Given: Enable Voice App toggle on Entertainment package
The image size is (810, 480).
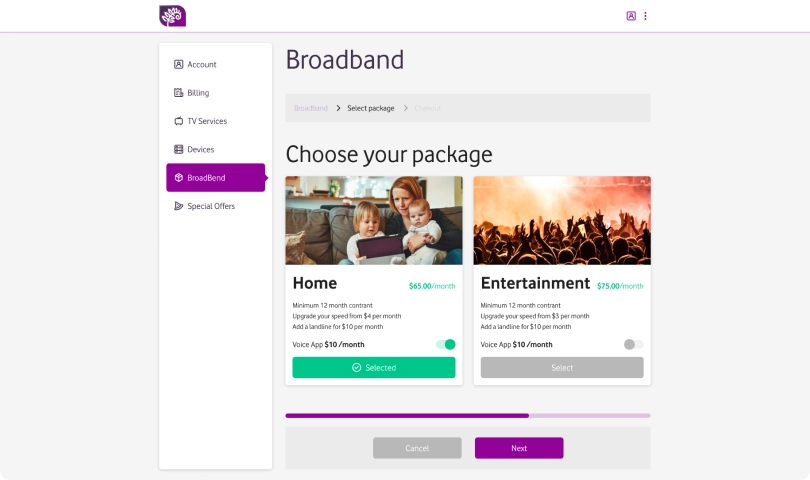Looking at the screenshot, I should pos(634,344).
